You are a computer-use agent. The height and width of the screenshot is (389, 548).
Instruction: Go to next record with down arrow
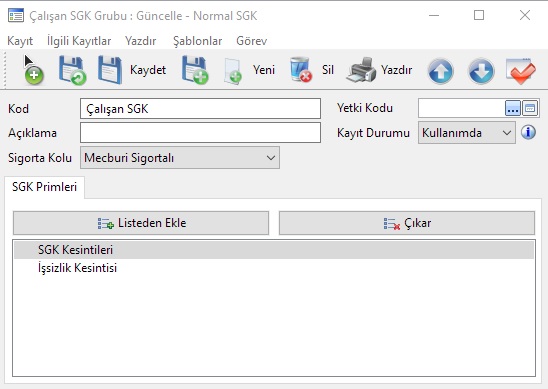pyautogui.click(x=481, y=71)
